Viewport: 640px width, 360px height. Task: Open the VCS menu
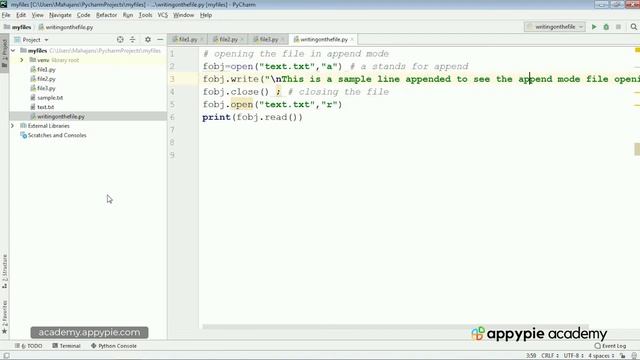[x=162, y=15]
